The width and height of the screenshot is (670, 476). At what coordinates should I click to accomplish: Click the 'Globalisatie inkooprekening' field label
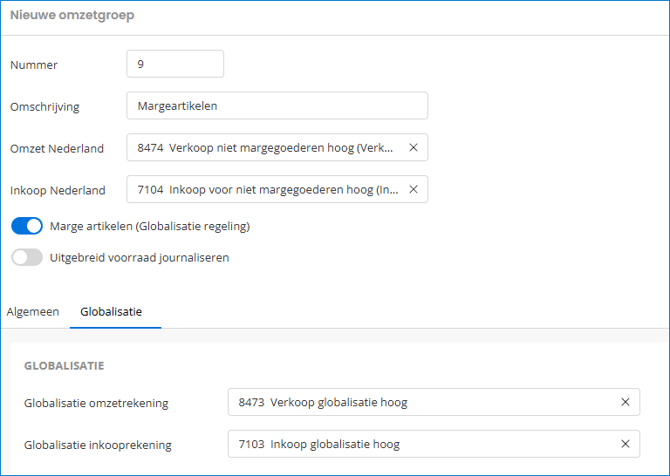[x=98, y=444]
